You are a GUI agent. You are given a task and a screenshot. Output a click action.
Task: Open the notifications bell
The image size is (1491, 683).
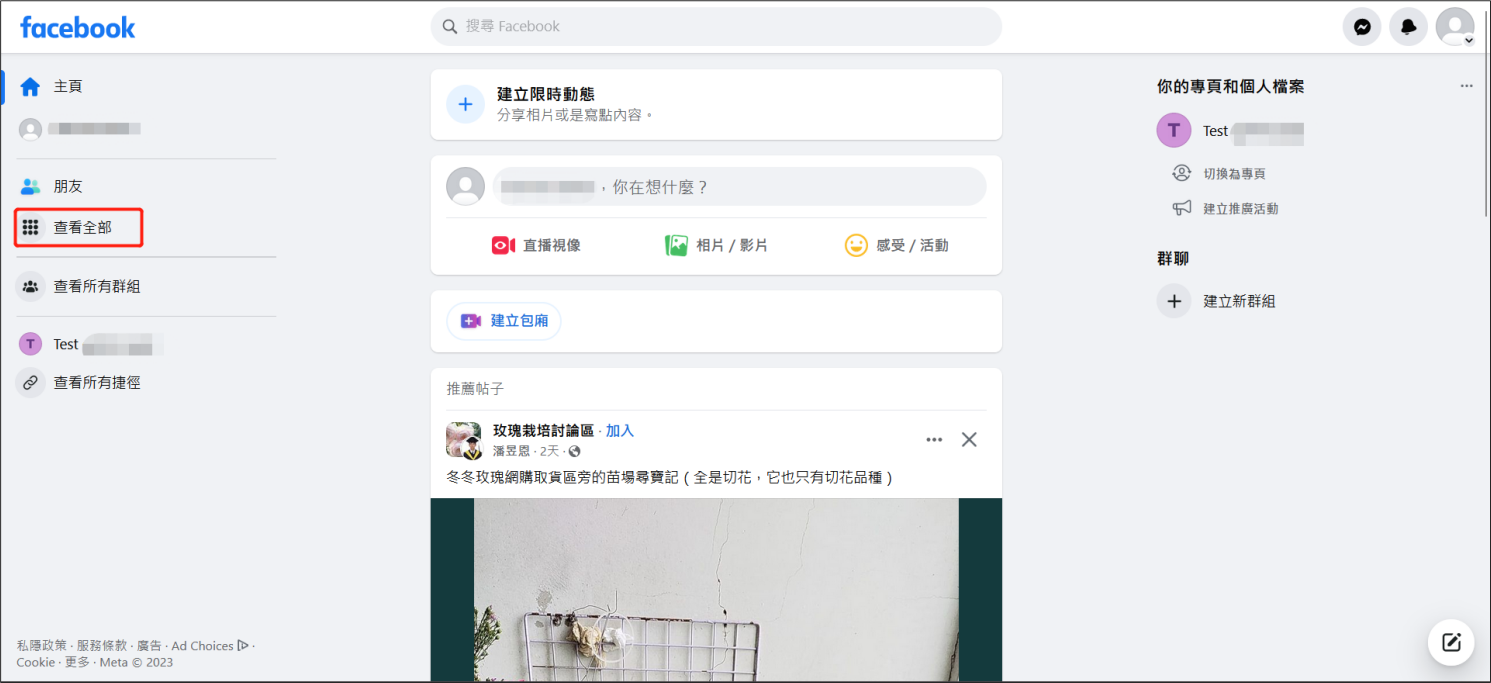point(1408,26)
